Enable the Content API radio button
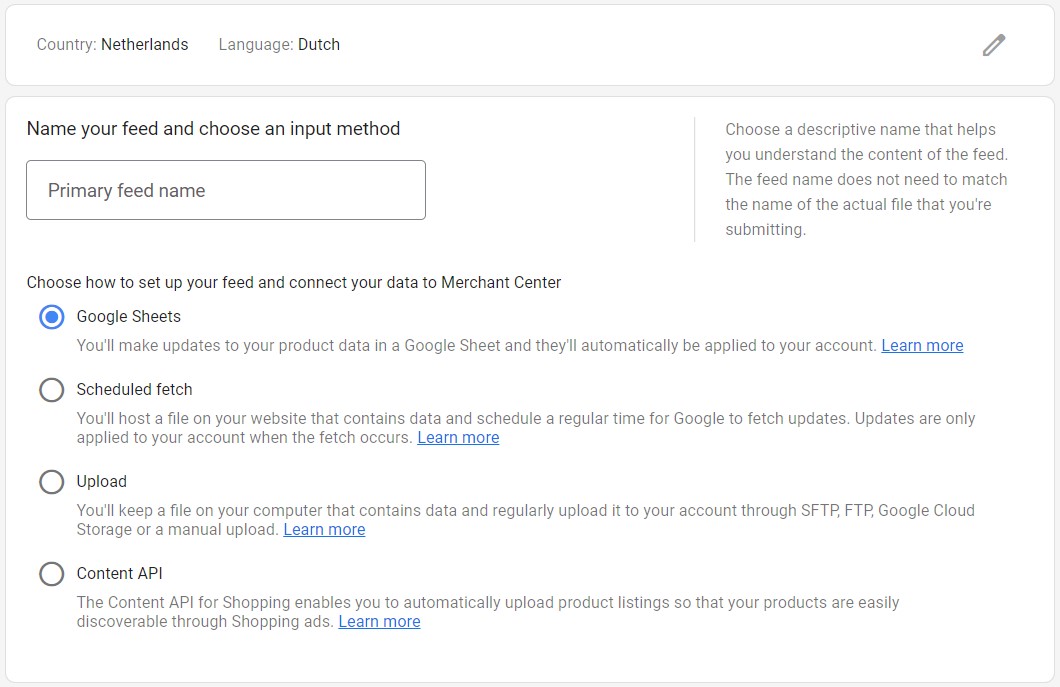The width and height of the screenshot is (1060, 687). (51, 574)
